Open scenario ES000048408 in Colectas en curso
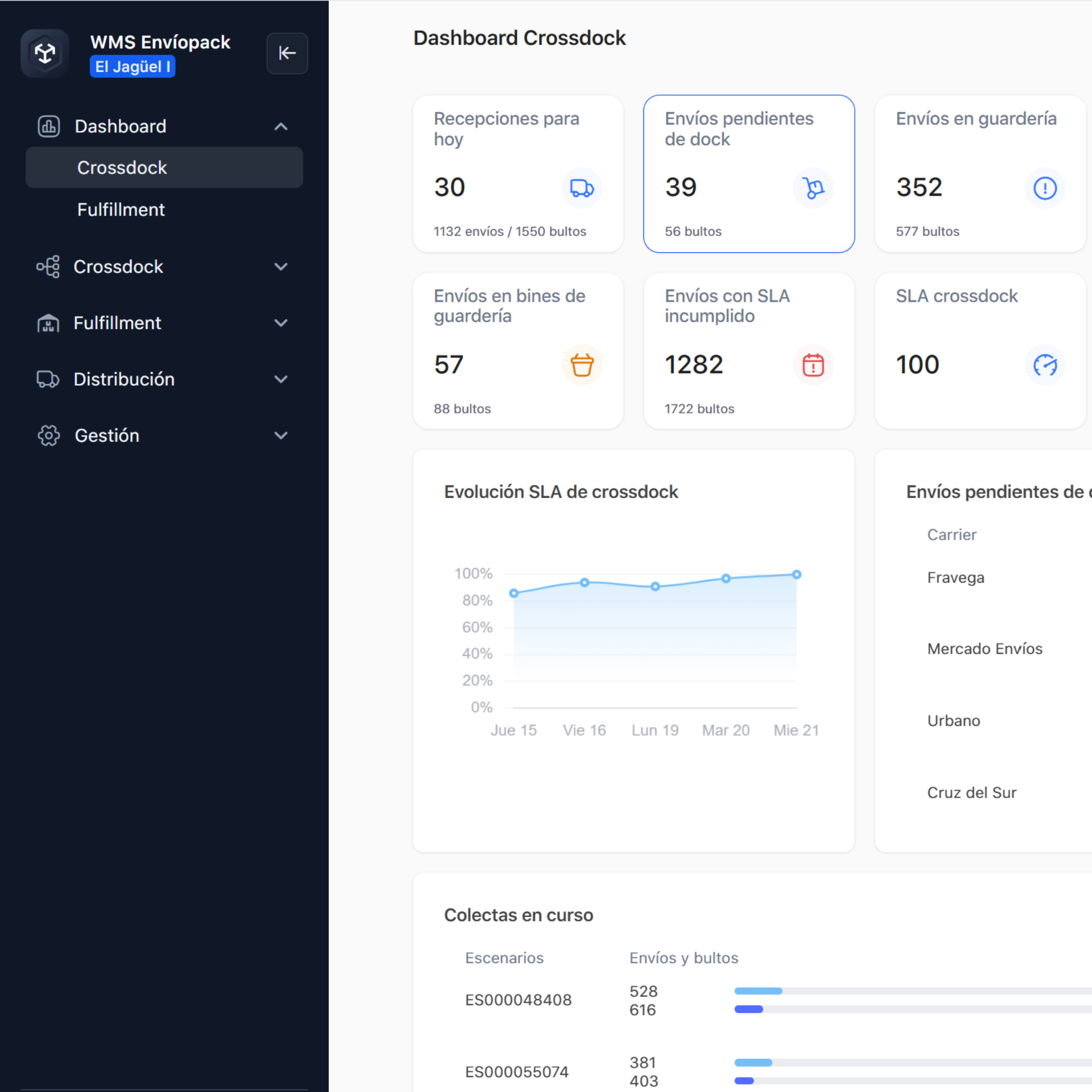This screenshot has width=1092, height=1092. pyautogui.click(x=518, y=1000)
